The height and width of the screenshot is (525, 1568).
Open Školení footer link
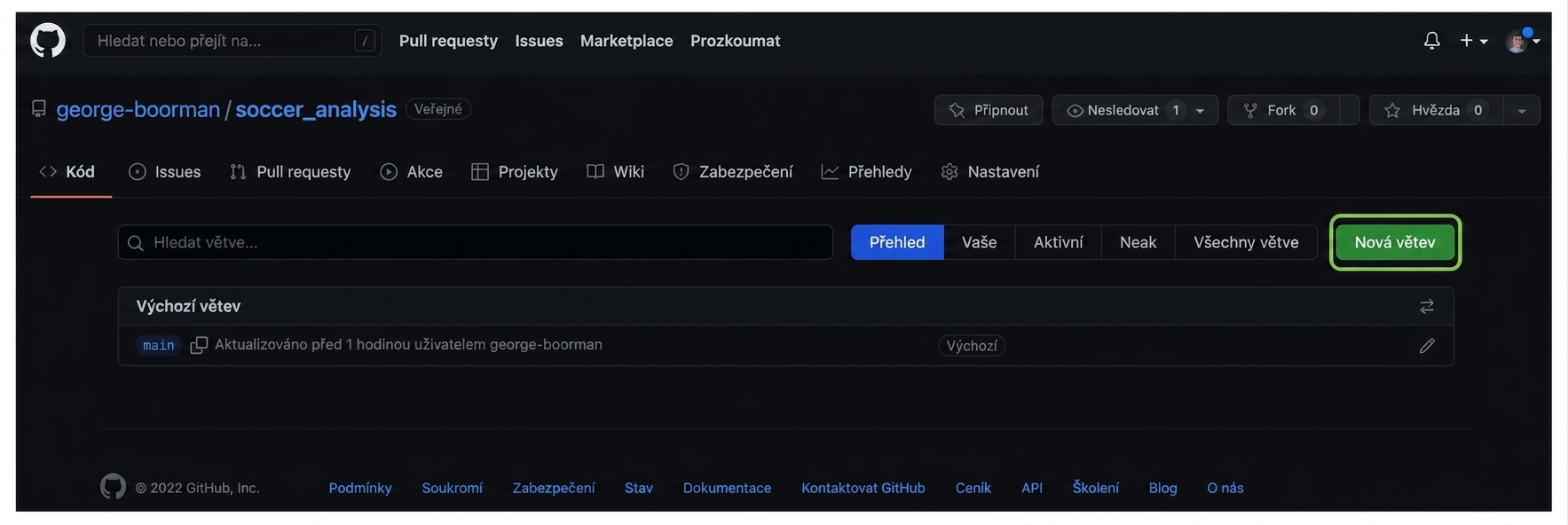1096,488
